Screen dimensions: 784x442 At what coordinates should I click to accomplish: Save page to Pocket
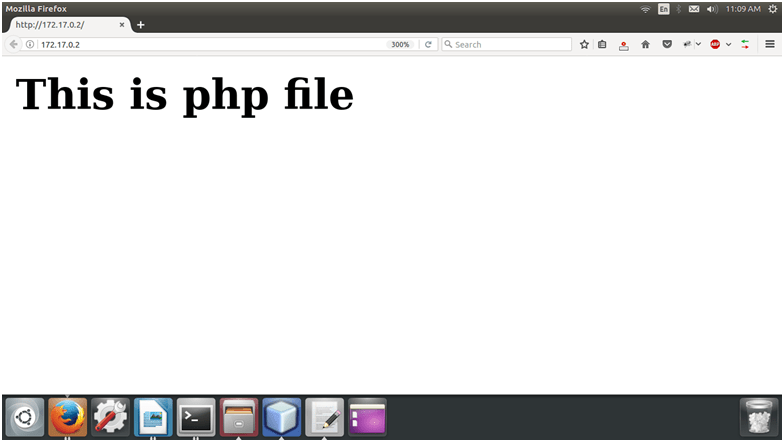pos(667,44)
